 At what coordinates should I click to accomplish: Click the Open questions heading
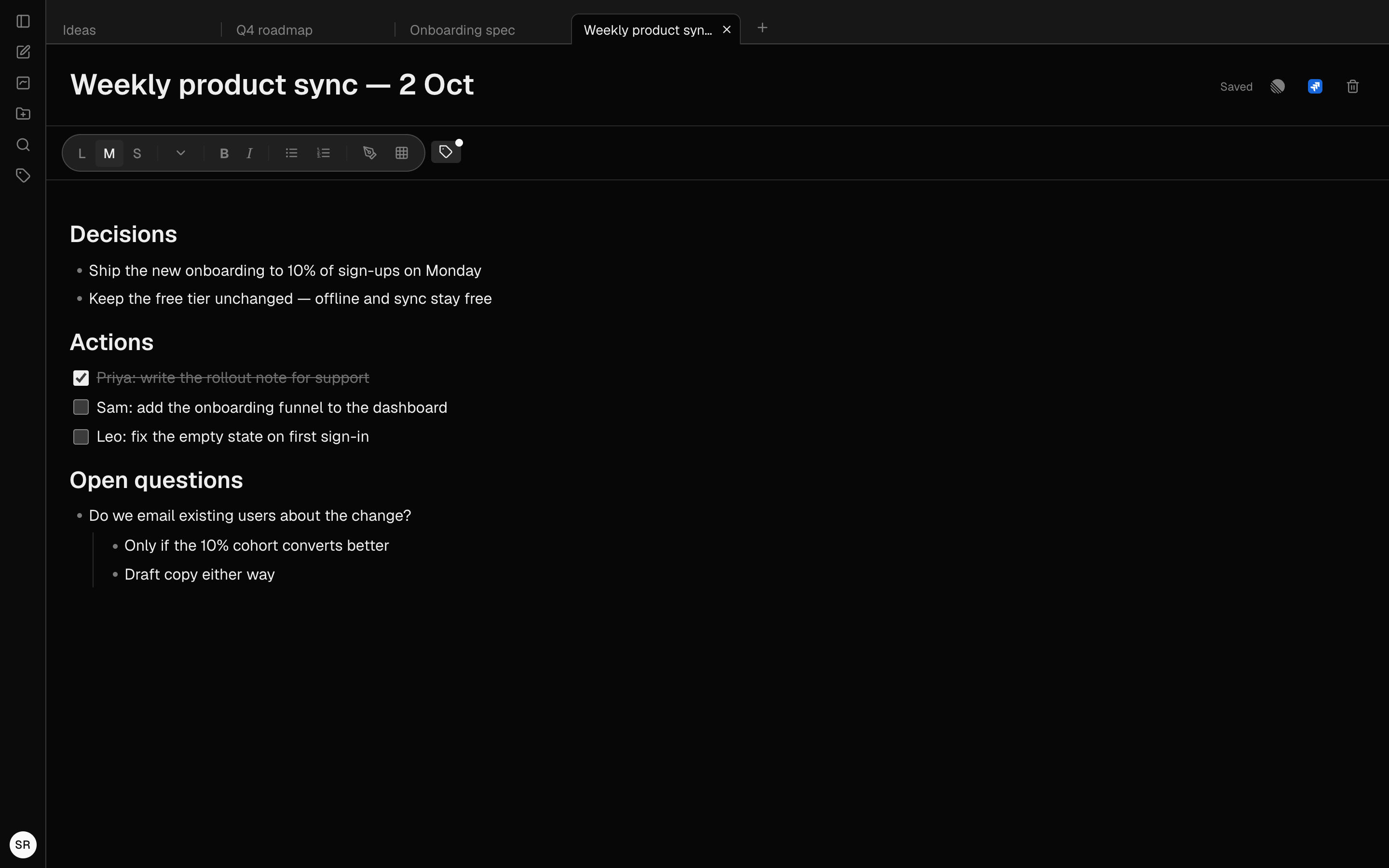(156, 480)
